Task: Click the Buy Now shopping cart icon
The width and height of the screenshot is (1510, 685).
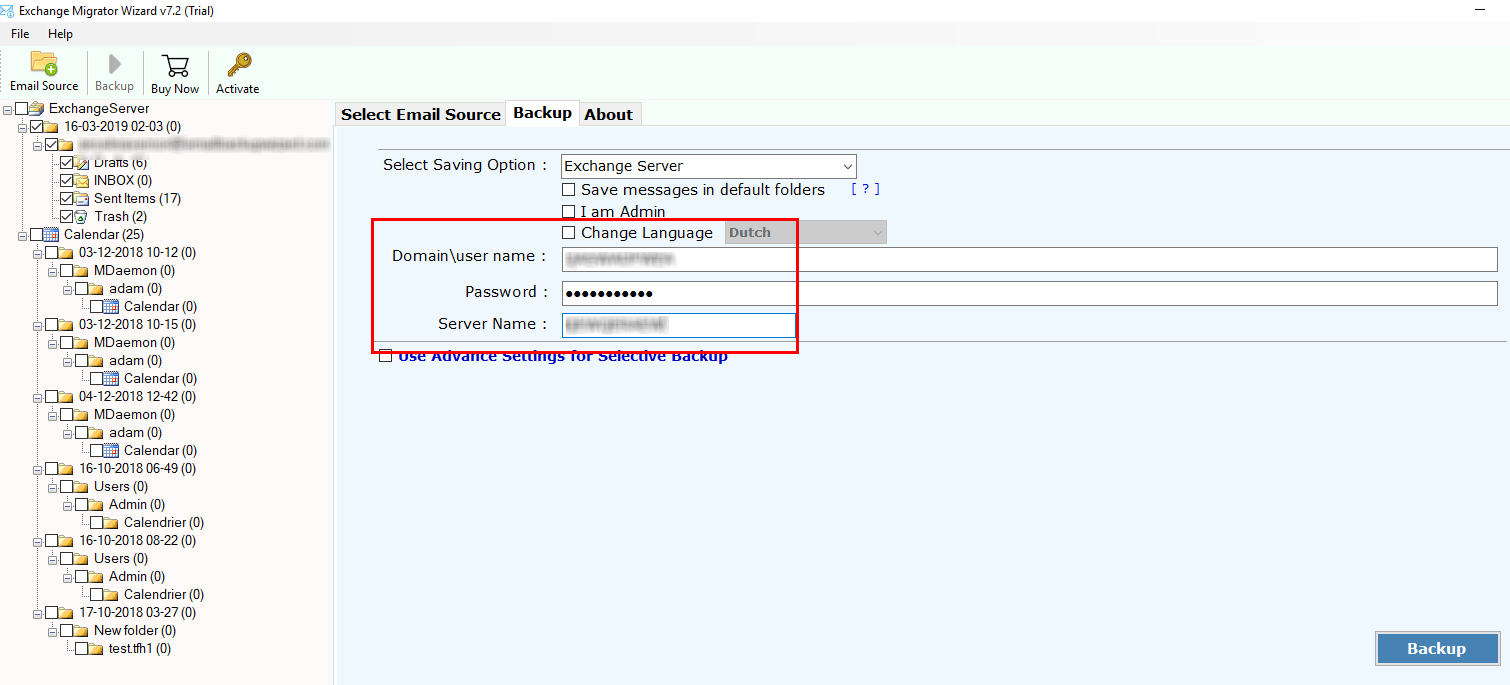Action: (x=175, y=72)
